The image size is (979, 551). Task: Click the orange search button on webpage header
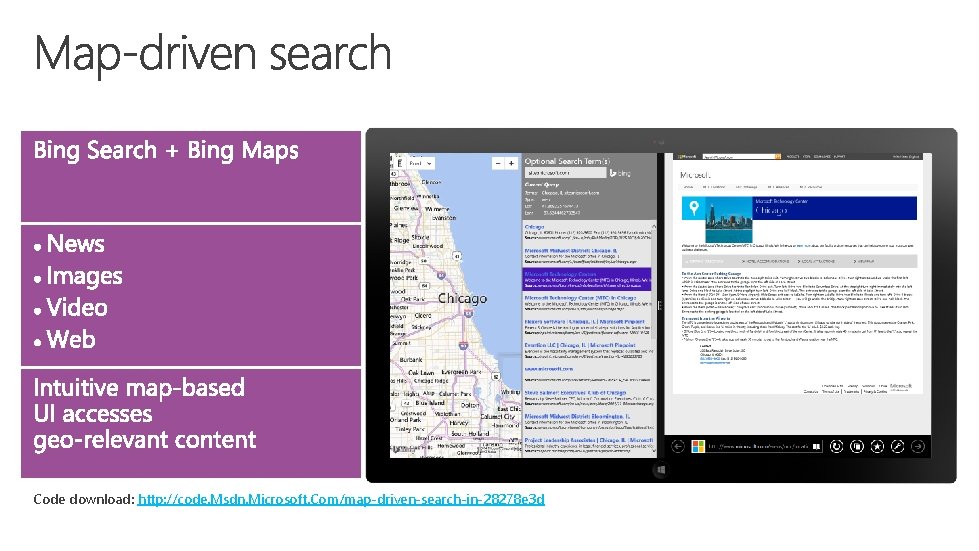pos(778,157)
